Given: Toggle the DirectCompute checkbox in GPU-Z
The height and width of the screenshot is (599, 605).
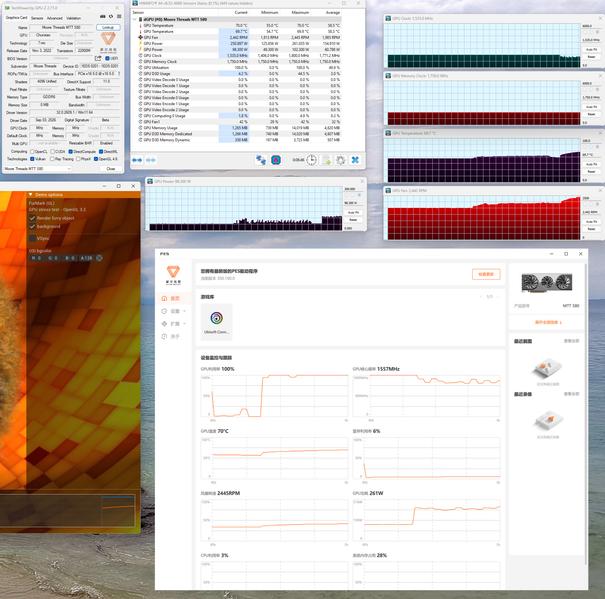Looking at the screenshot, I should pos(70,152).
